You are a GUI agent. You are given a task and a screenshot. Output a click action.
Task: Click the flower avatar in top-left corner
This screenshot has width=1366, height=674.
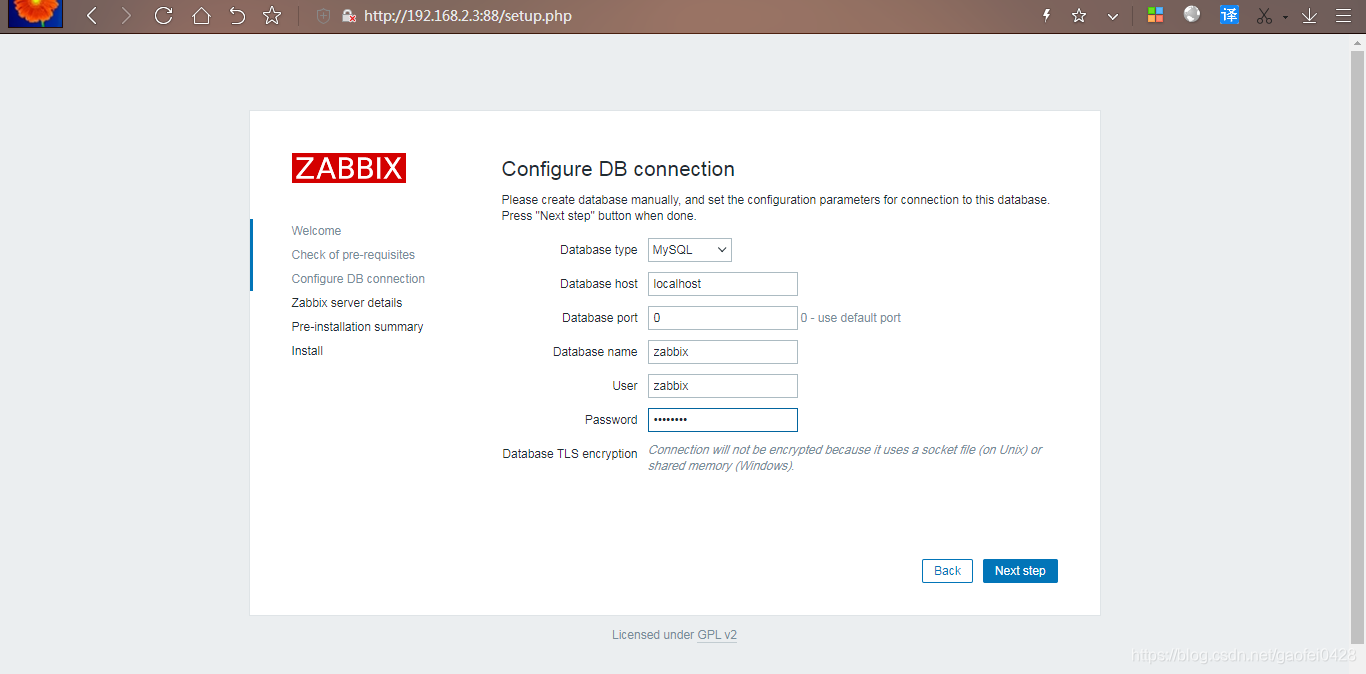[x=36, y=13]
